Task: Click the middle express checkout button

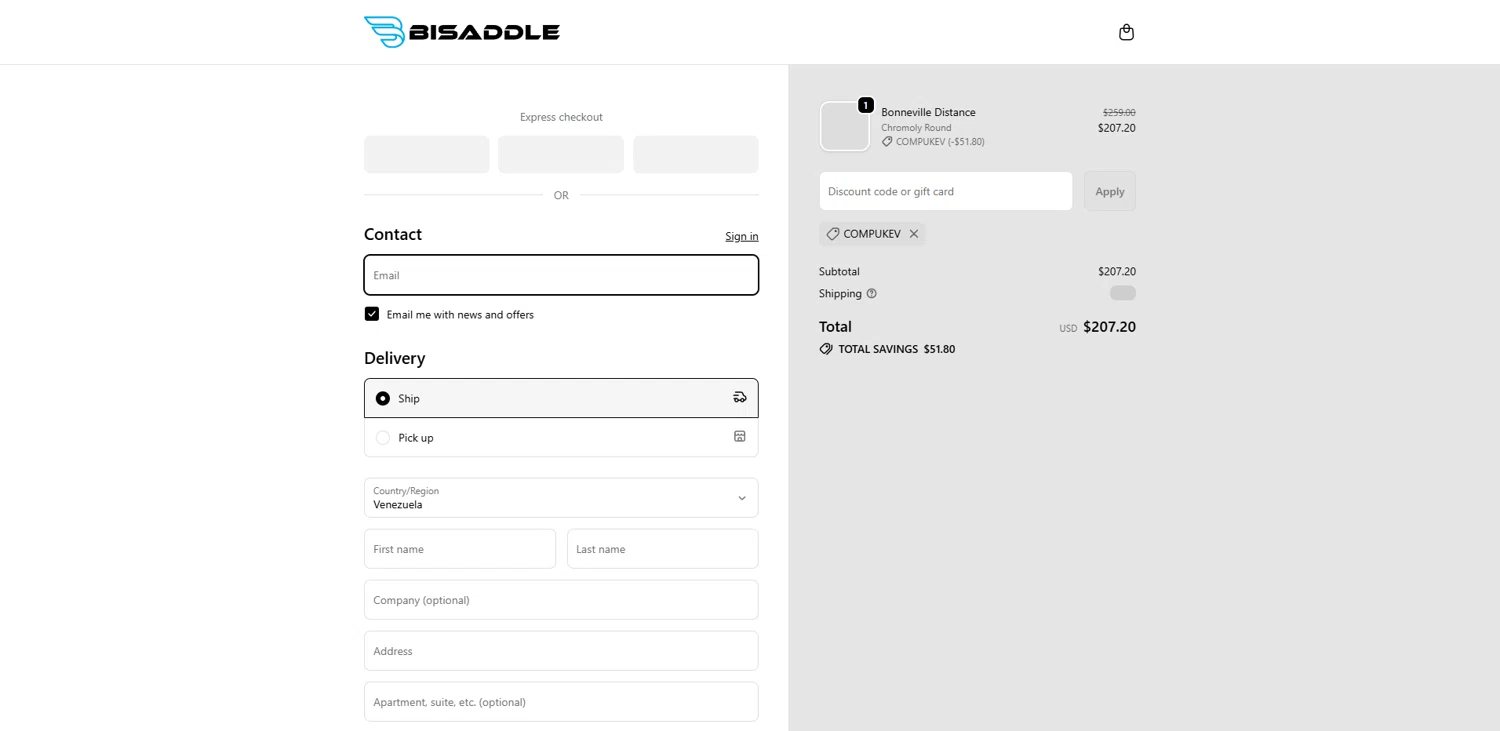Action: (561, 155)
